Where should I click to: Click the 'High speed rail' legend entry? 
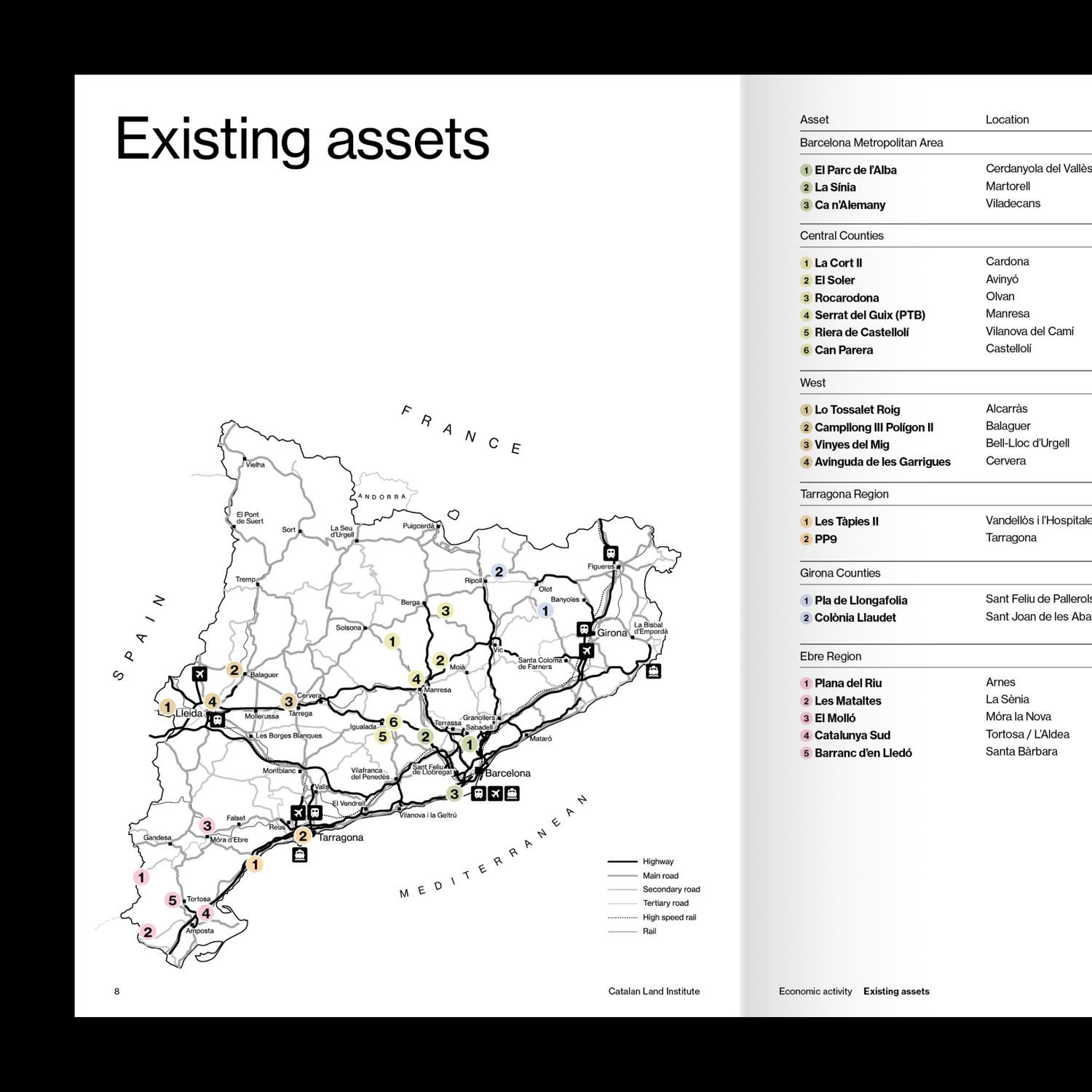(x=652, y=917)
